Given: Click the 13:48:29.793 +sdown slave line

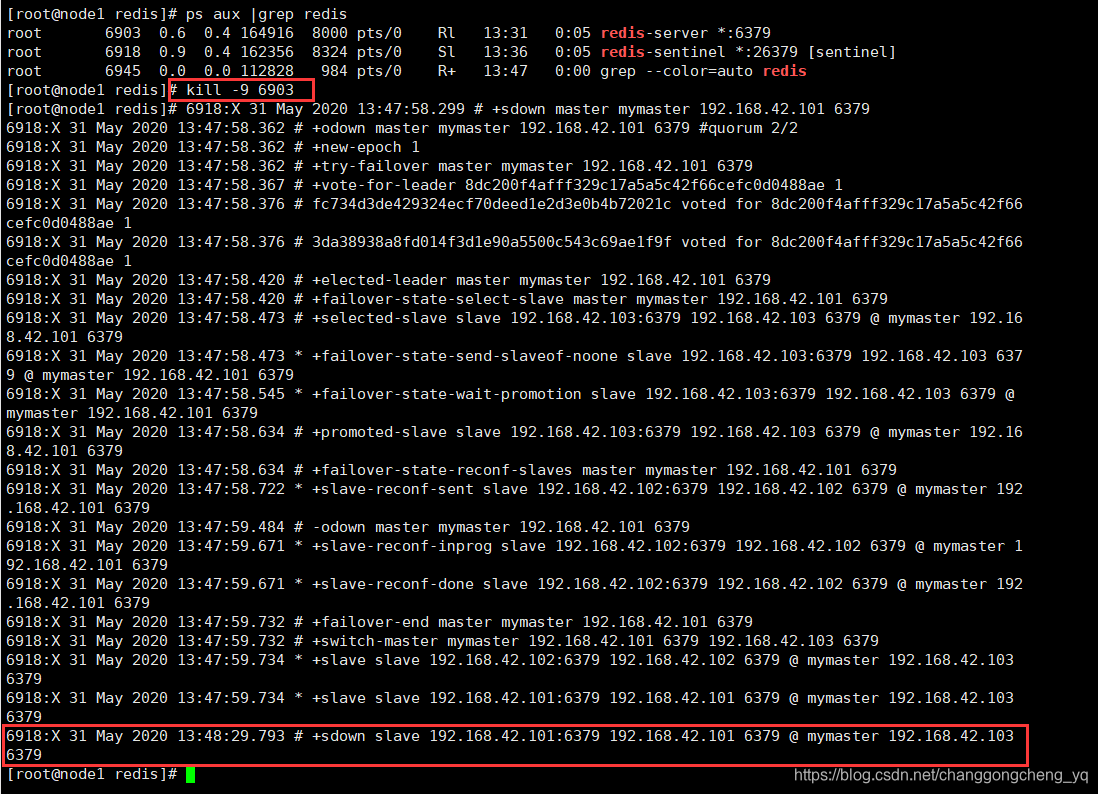Looking at the screenshot, I should pyautogui.click(x=510, y=744).
